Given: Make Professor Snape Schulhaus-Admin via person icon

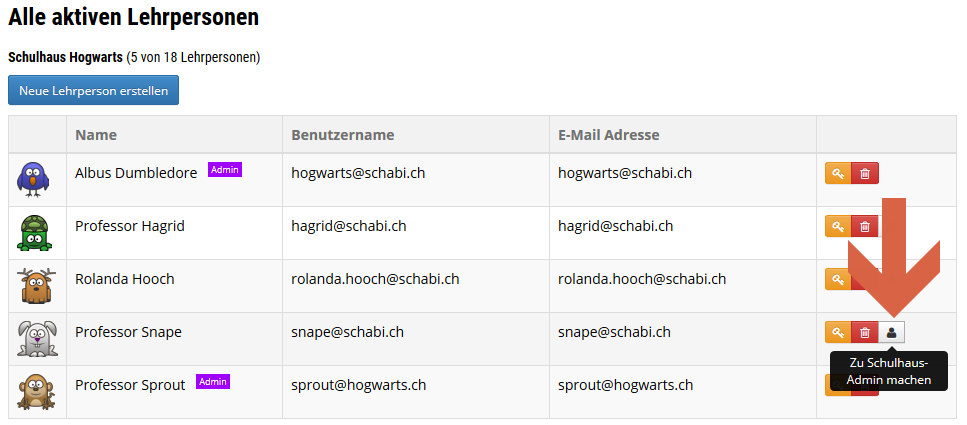Looking at the screenshot, I should coord(891,332).
